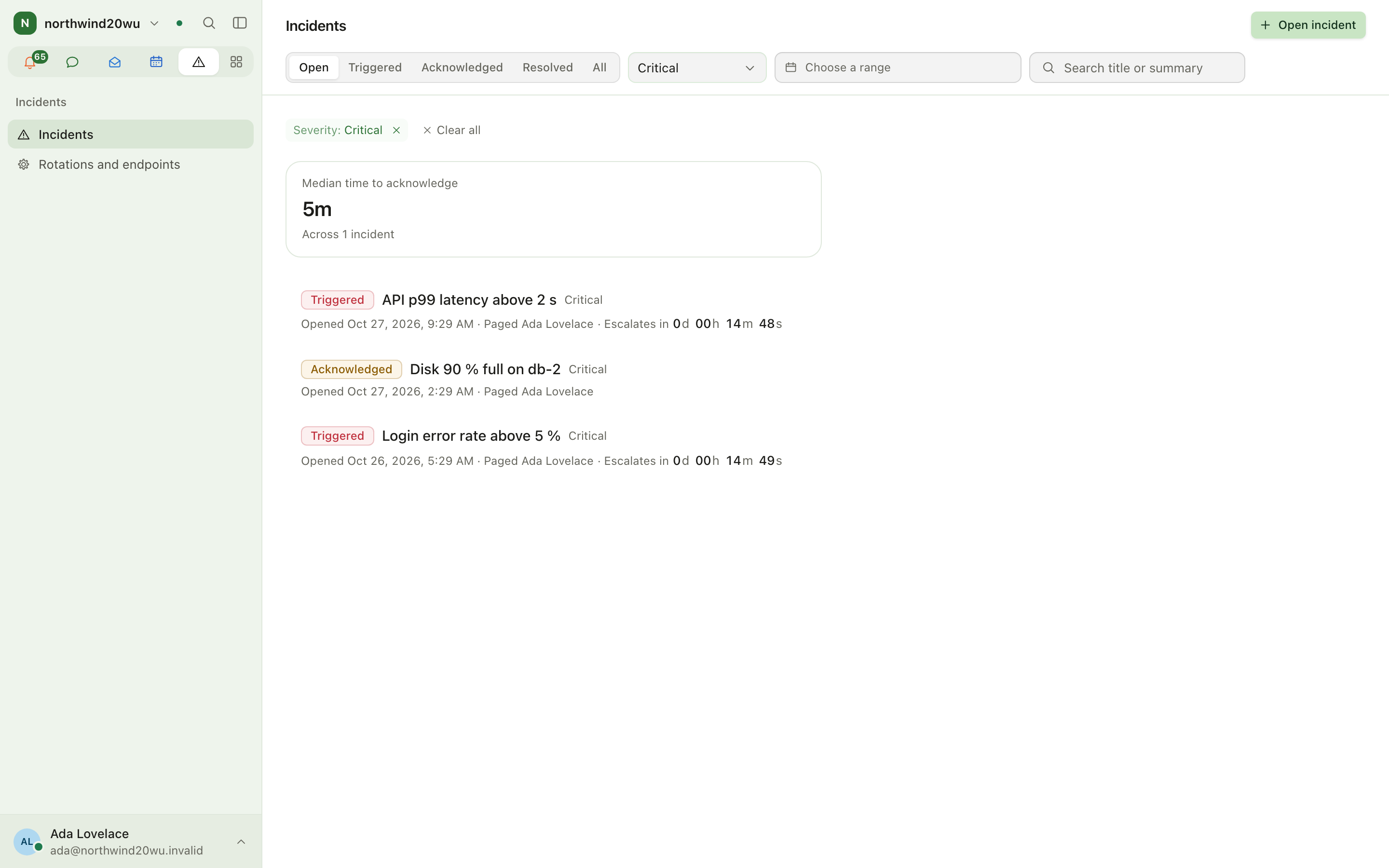Switch to the All tab
The height and width of the screenshot is (868, 1389).
(x=599, y=67)
